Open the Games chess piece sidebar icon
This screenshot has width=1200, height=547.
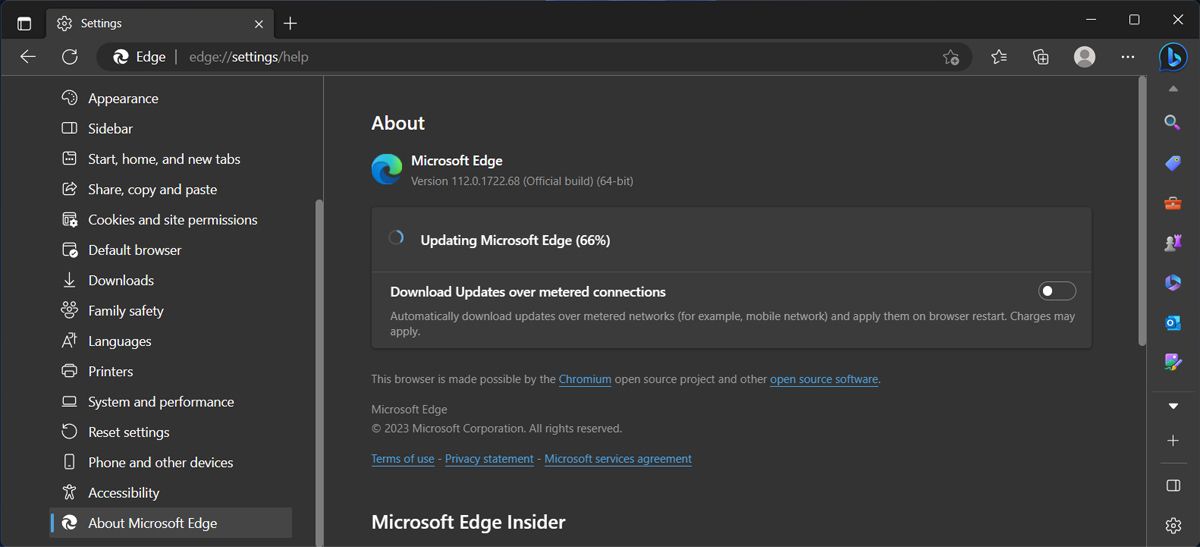(x=1173, y=243)
